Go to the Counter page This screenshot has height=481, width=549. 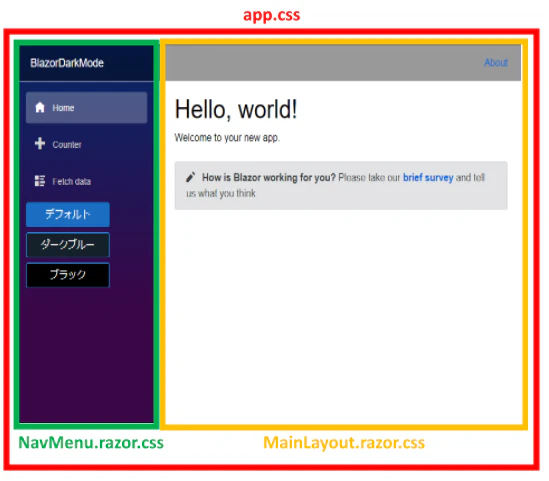(x=86, y=144)
